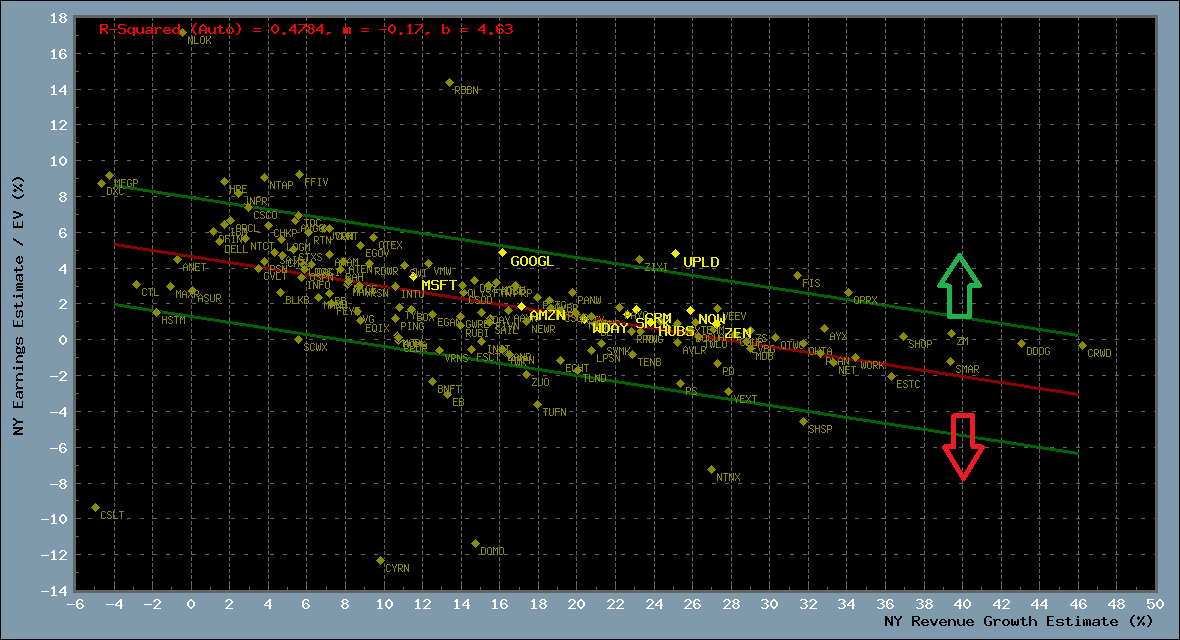Click the HSTM ticker label
This screenshot has width=1180, height=640.
click(173, 321)
